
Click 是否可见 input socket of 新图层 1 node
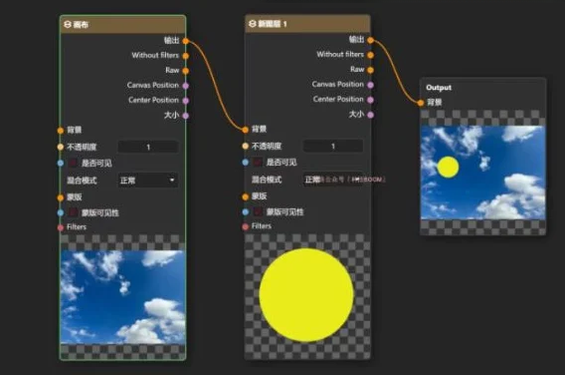(245, 162)
